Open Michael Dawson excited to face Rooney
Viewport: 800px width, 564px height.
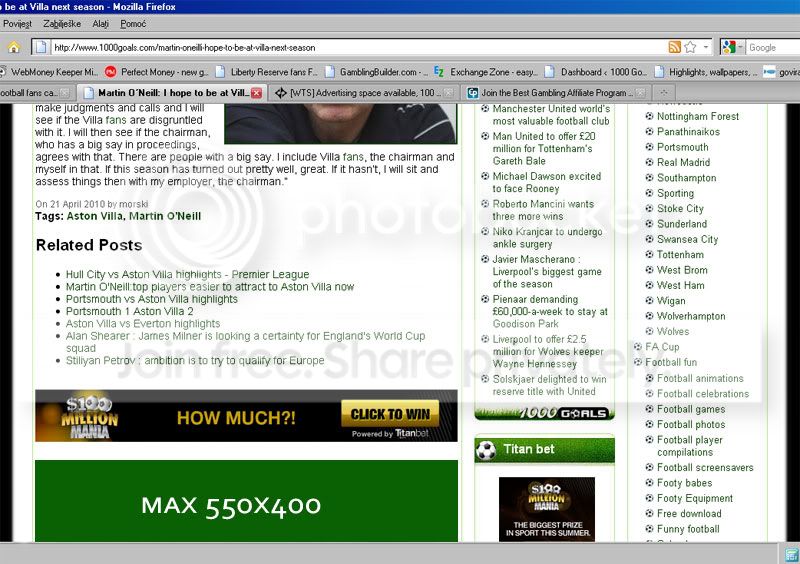point(546,182)
